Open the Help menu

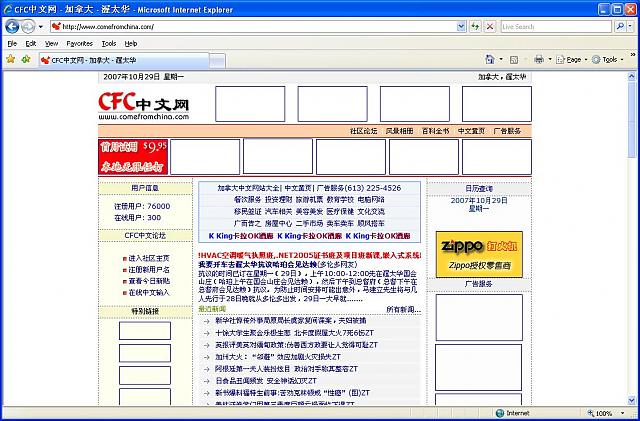click(x=131, y=43)
